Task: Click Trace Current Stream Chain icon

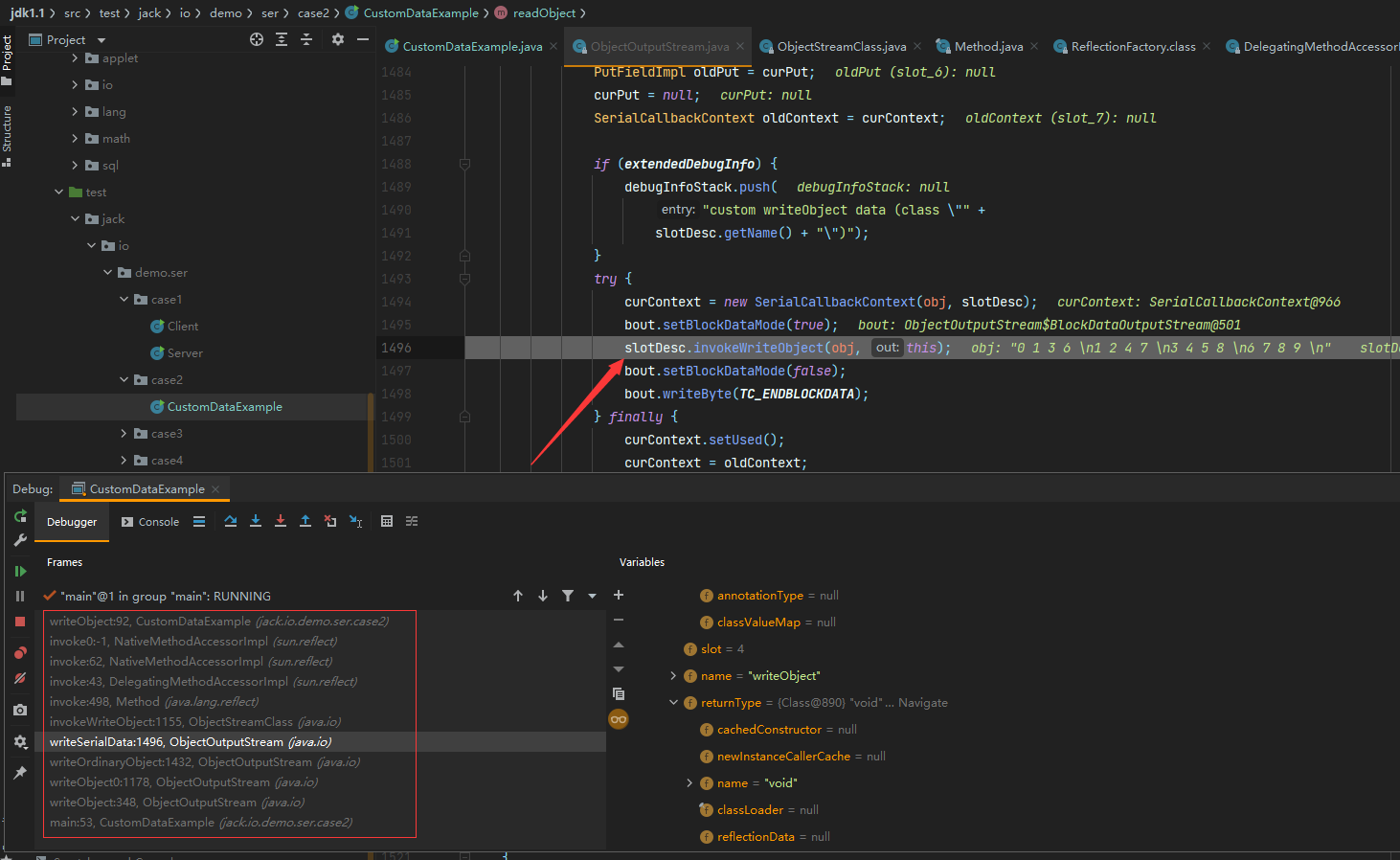Action: point(412,521)
